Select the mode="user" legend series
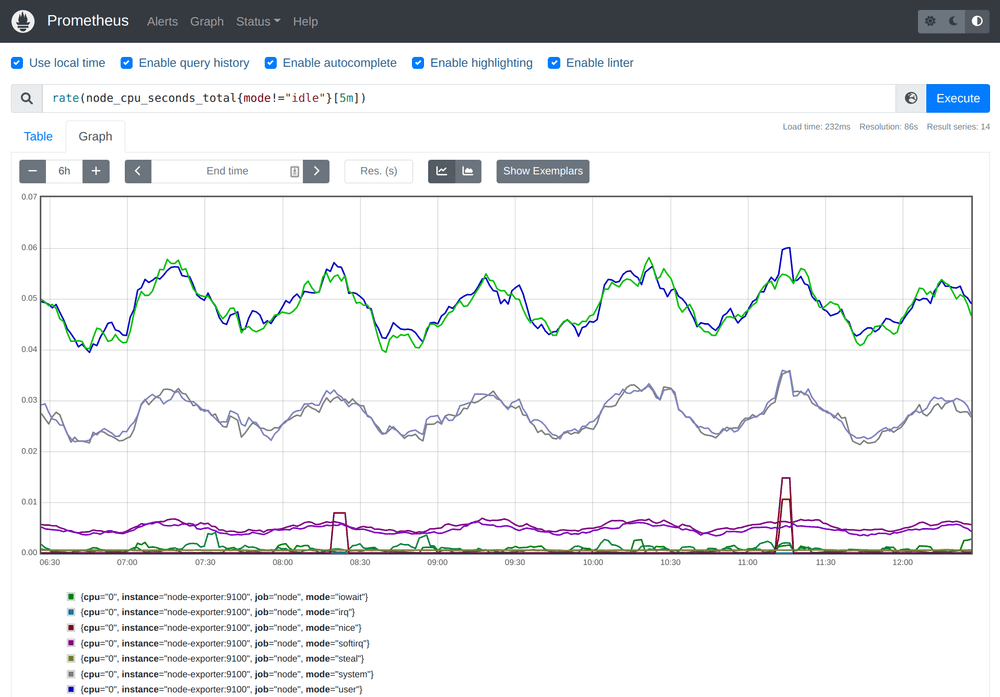 click(x=221, y=689)
